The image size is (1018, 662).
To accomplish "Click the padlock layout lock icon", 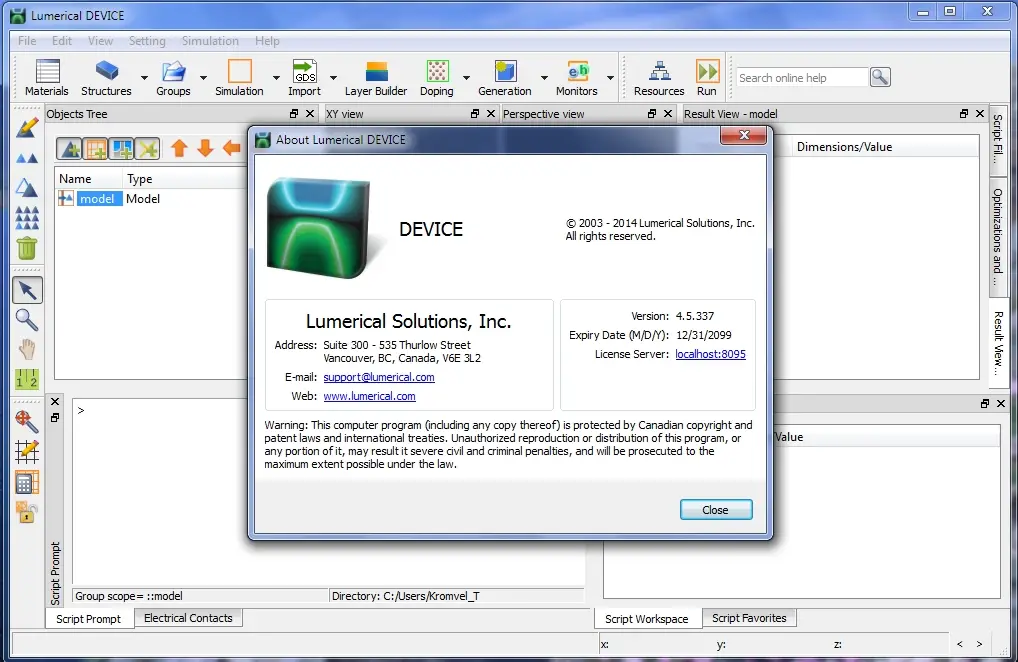I will pyautogui.click(x=27, y=512).
